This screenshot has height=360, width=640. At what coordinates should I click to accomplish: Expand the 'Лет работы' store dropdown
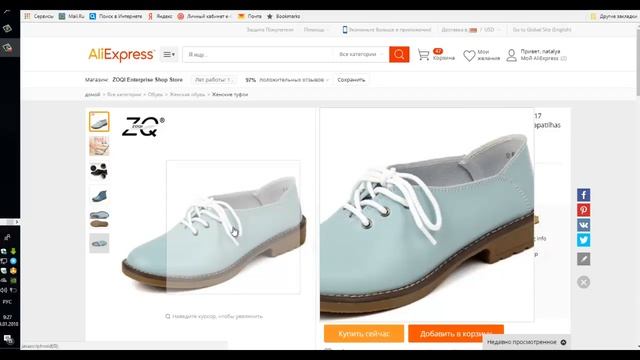[x=213, y=80]
